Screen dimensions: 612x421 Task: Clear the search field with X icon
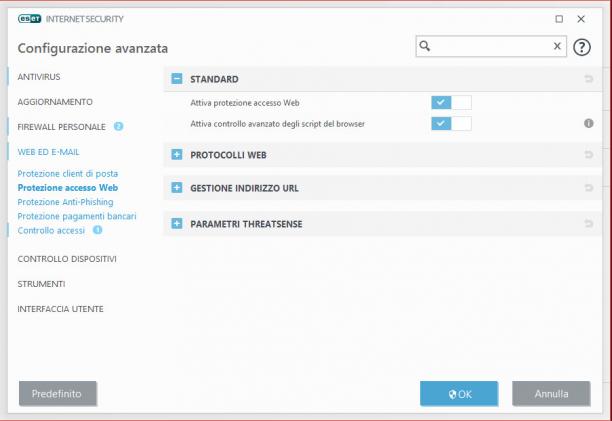[557, 46]
